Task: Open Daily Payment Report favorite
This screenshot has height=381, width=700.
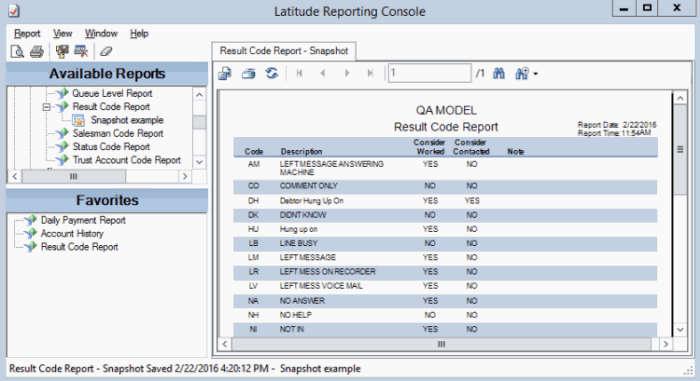Action: (x=83, y=220)
